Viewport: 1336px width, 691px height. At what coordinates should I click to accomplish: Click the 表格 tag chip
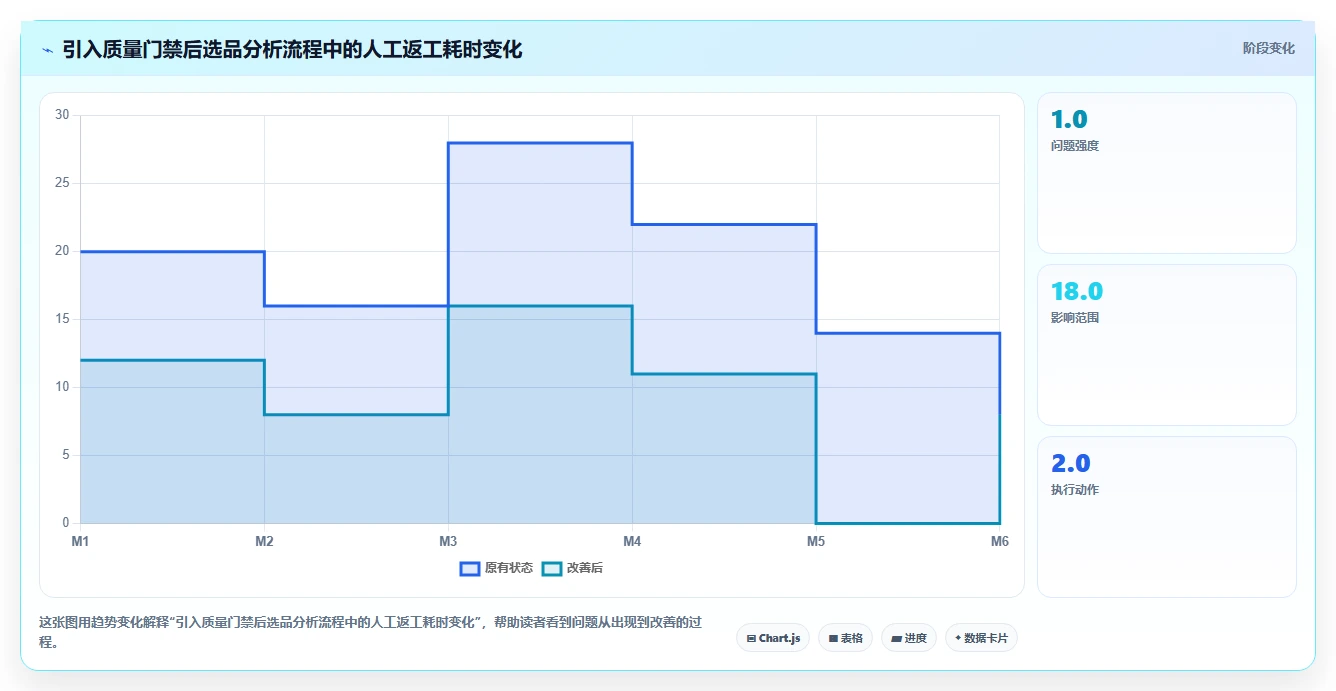[x=846, y=638]
